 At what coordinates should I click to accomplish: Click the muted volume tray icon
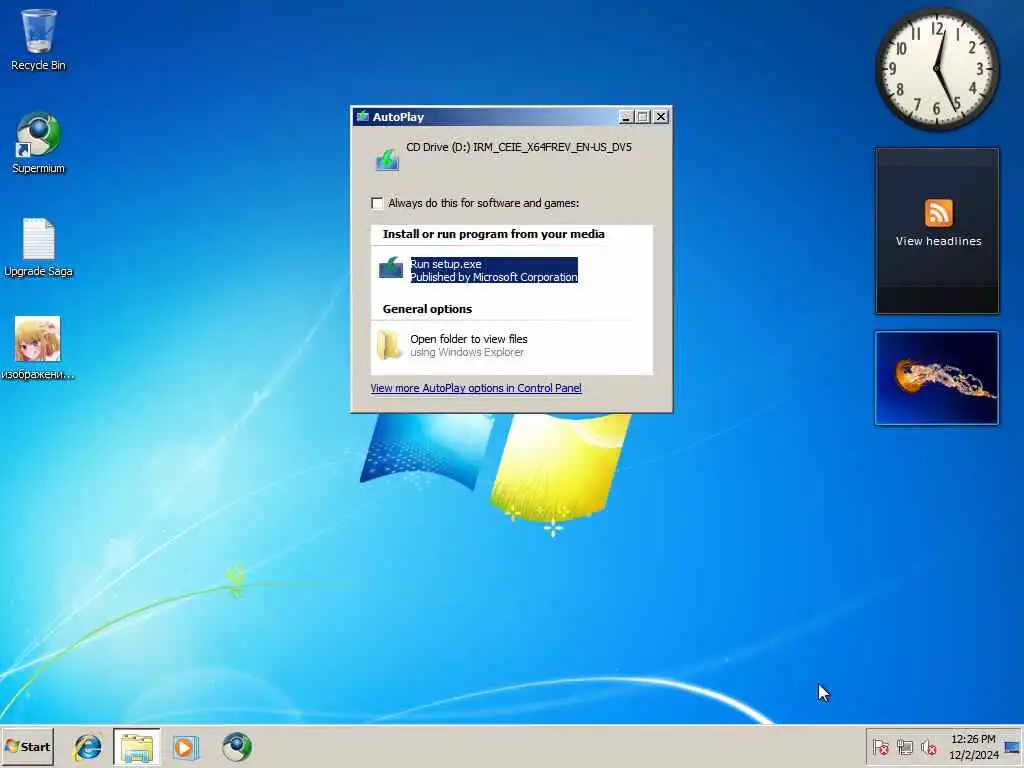point(928,747)
